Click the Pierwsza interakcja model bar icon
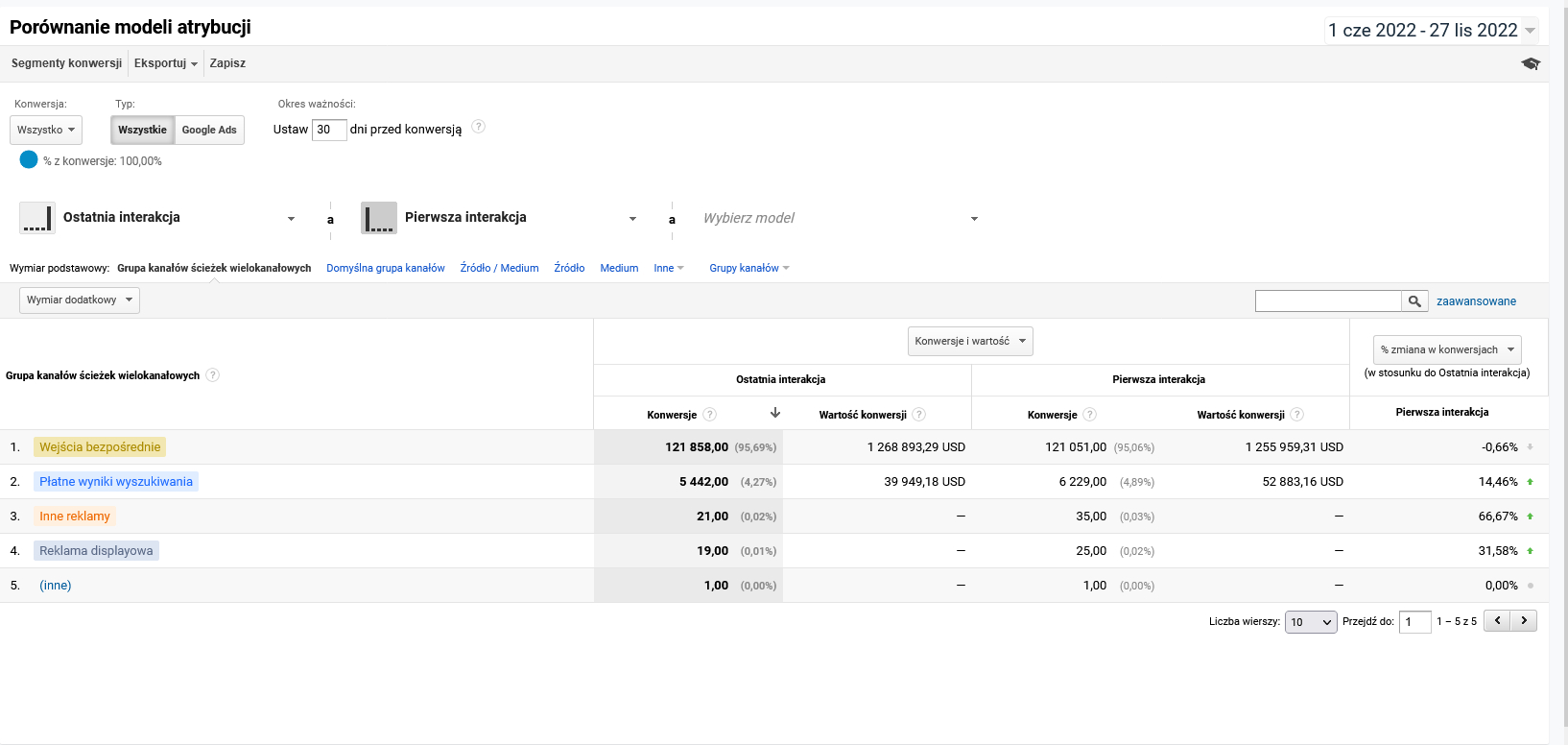 (x=379, y=218)
